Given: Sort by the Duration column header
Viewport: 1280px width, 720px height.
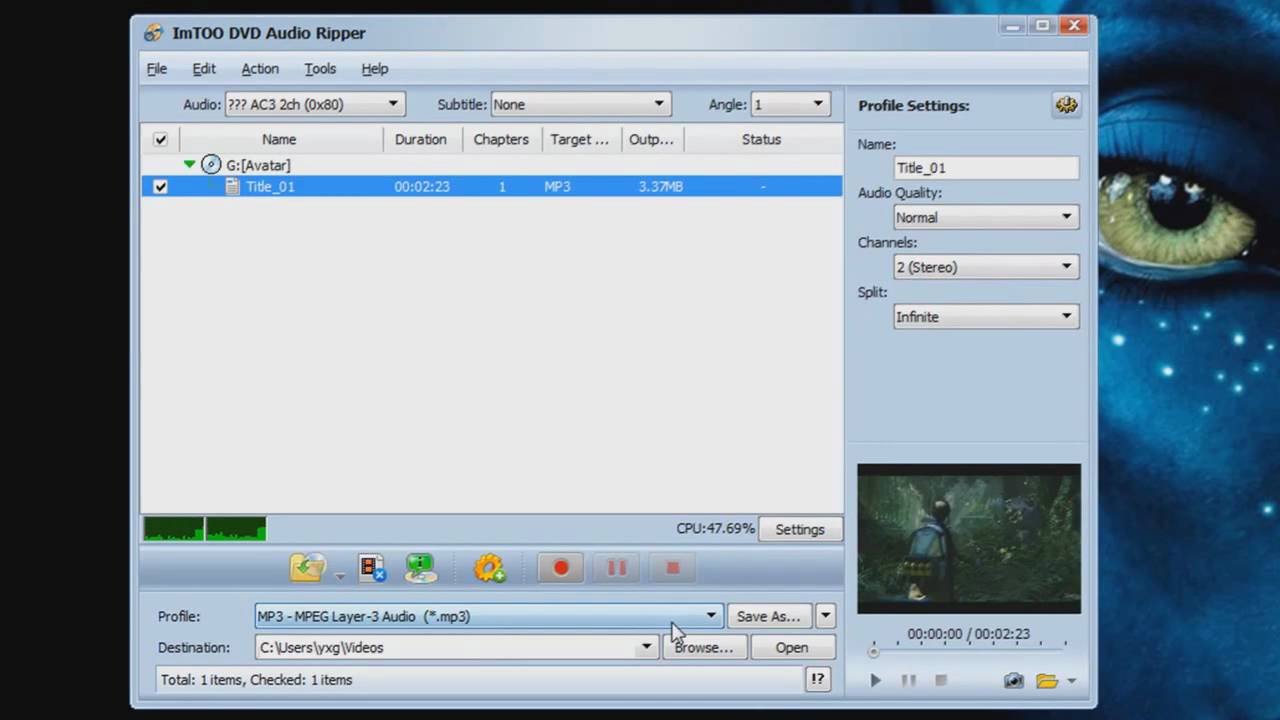Looking at the screenshot, I should pos(421,139).
